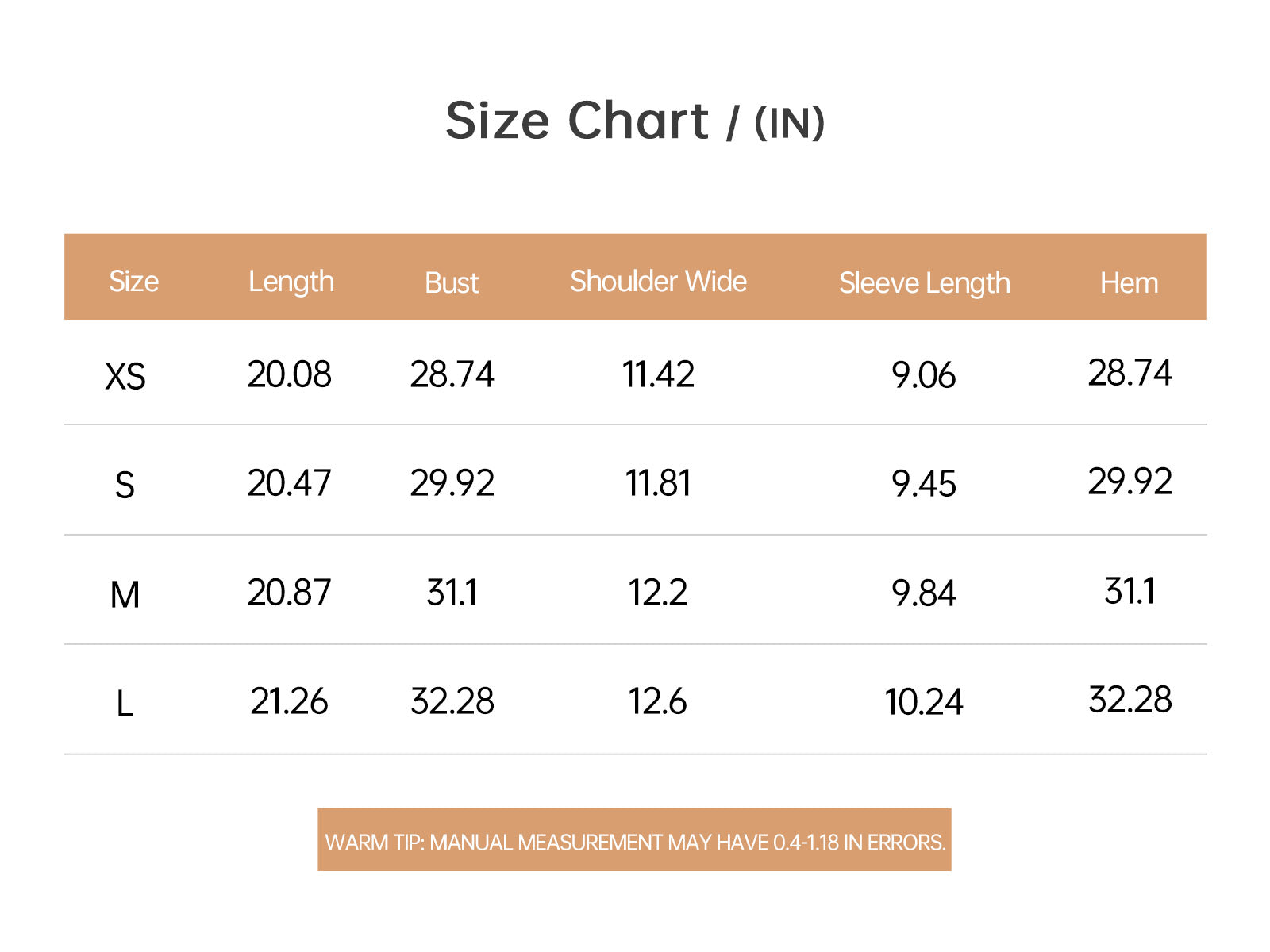The height and width of the screenshot is (952, 1270).
Task: Click the warm tip measurement banner
Action: 635,840
